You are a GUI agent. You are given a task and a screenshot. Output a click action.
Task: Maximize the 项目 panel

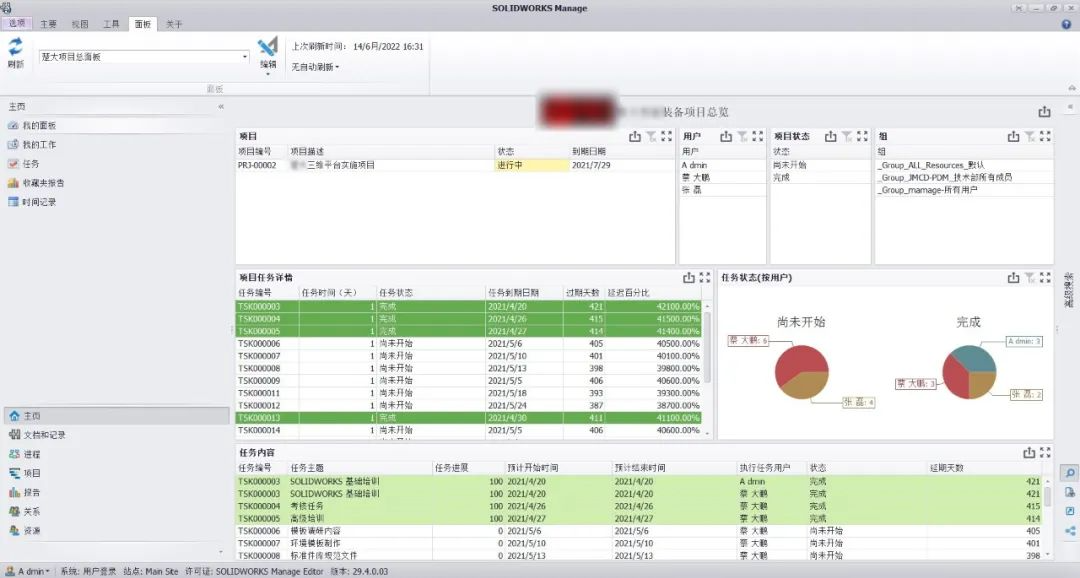[666, 136]
